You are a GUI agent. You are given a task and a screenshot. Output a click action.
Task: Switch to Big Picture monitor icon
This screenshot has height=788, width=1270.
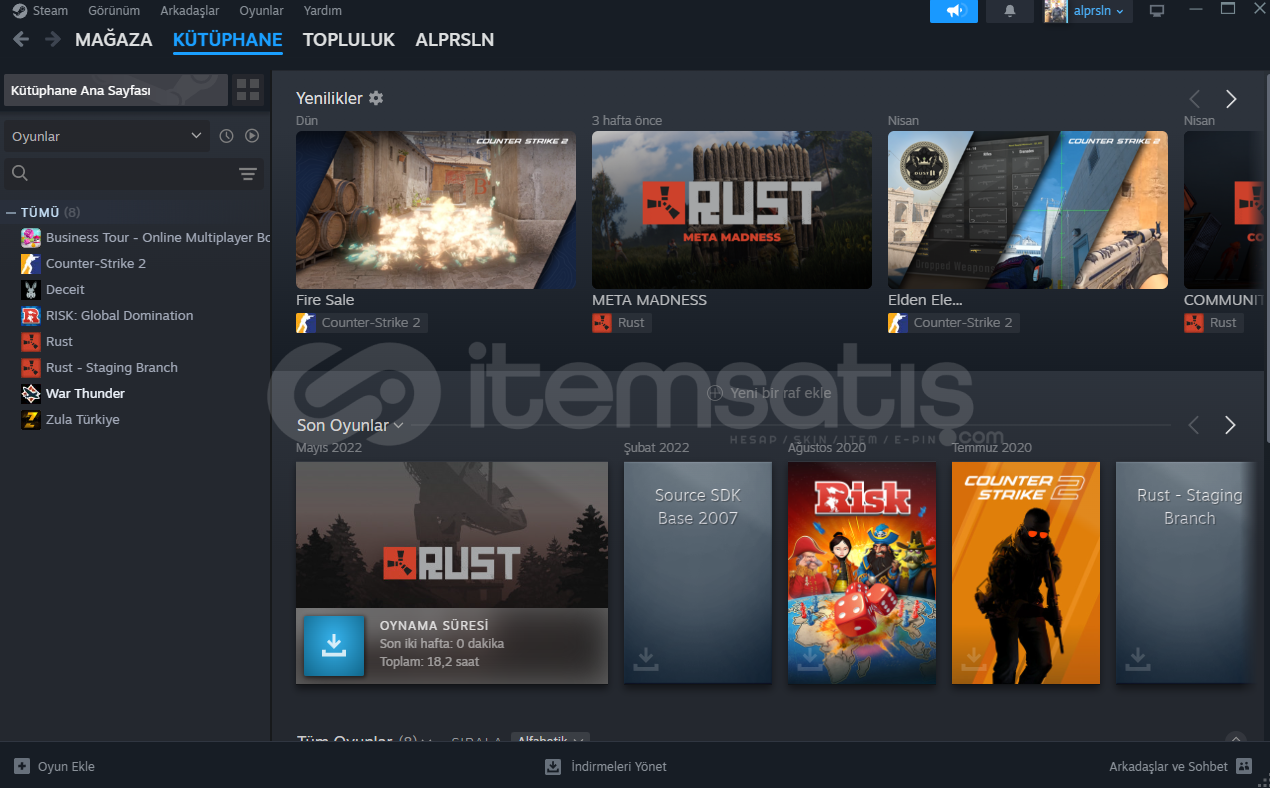[1157, 11]
